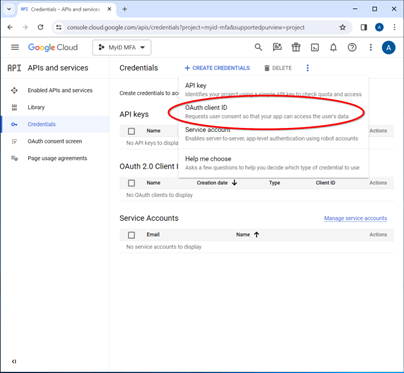Click the Delete button

pyautogui.click(x=278, y=68)
